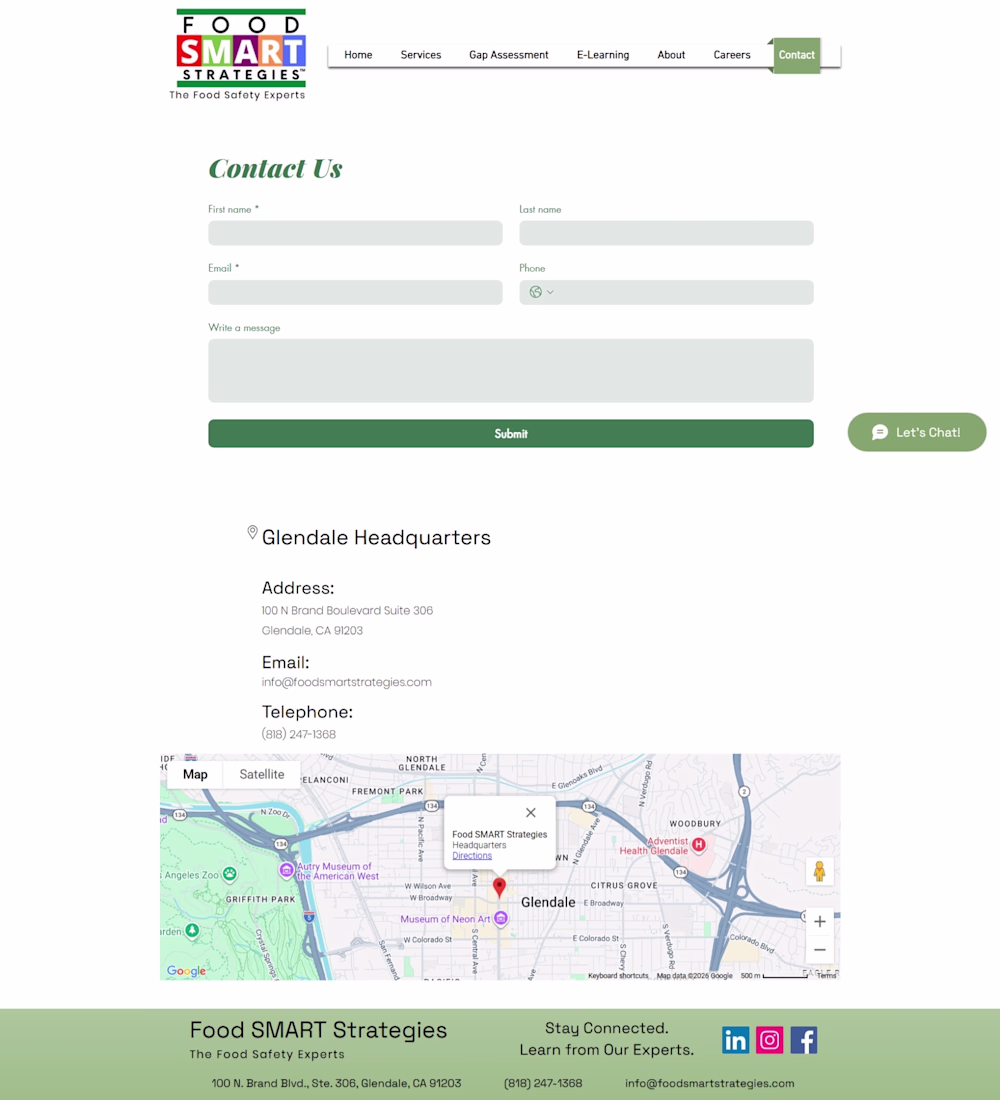Screen dimensions: 1000x1100
Task: Click the Google logo on map
Action: point(186,971)
